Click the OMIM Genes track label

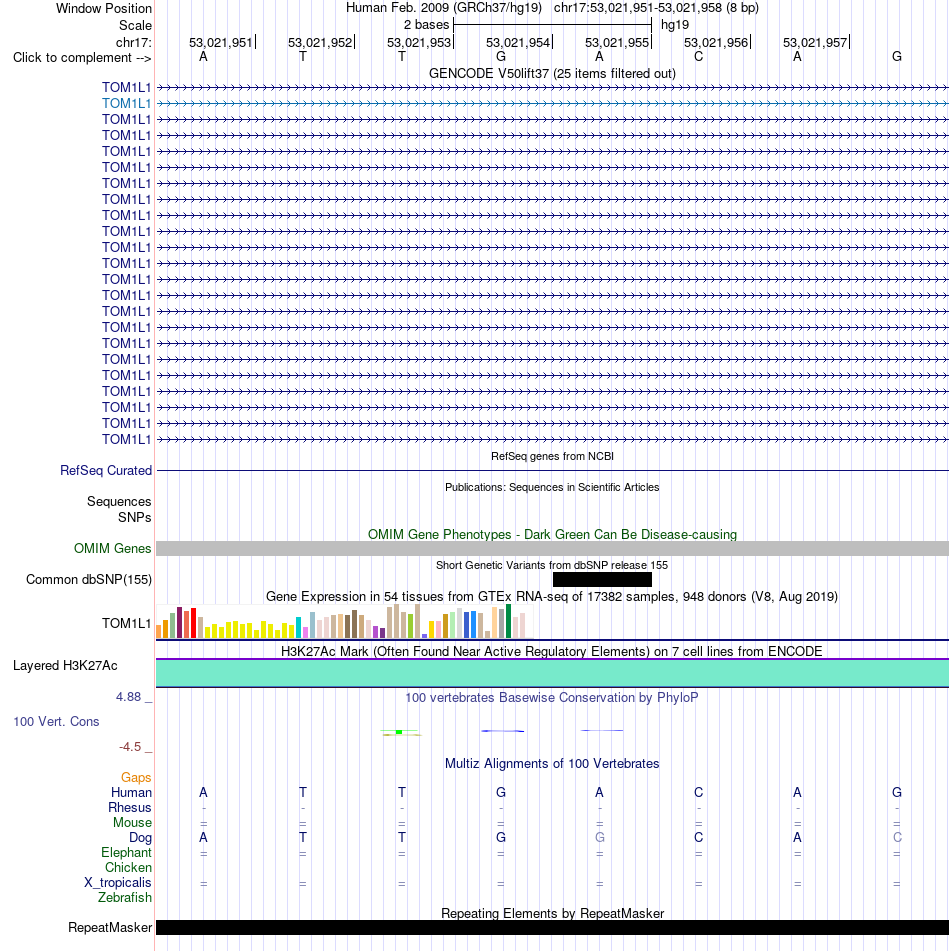112,548
